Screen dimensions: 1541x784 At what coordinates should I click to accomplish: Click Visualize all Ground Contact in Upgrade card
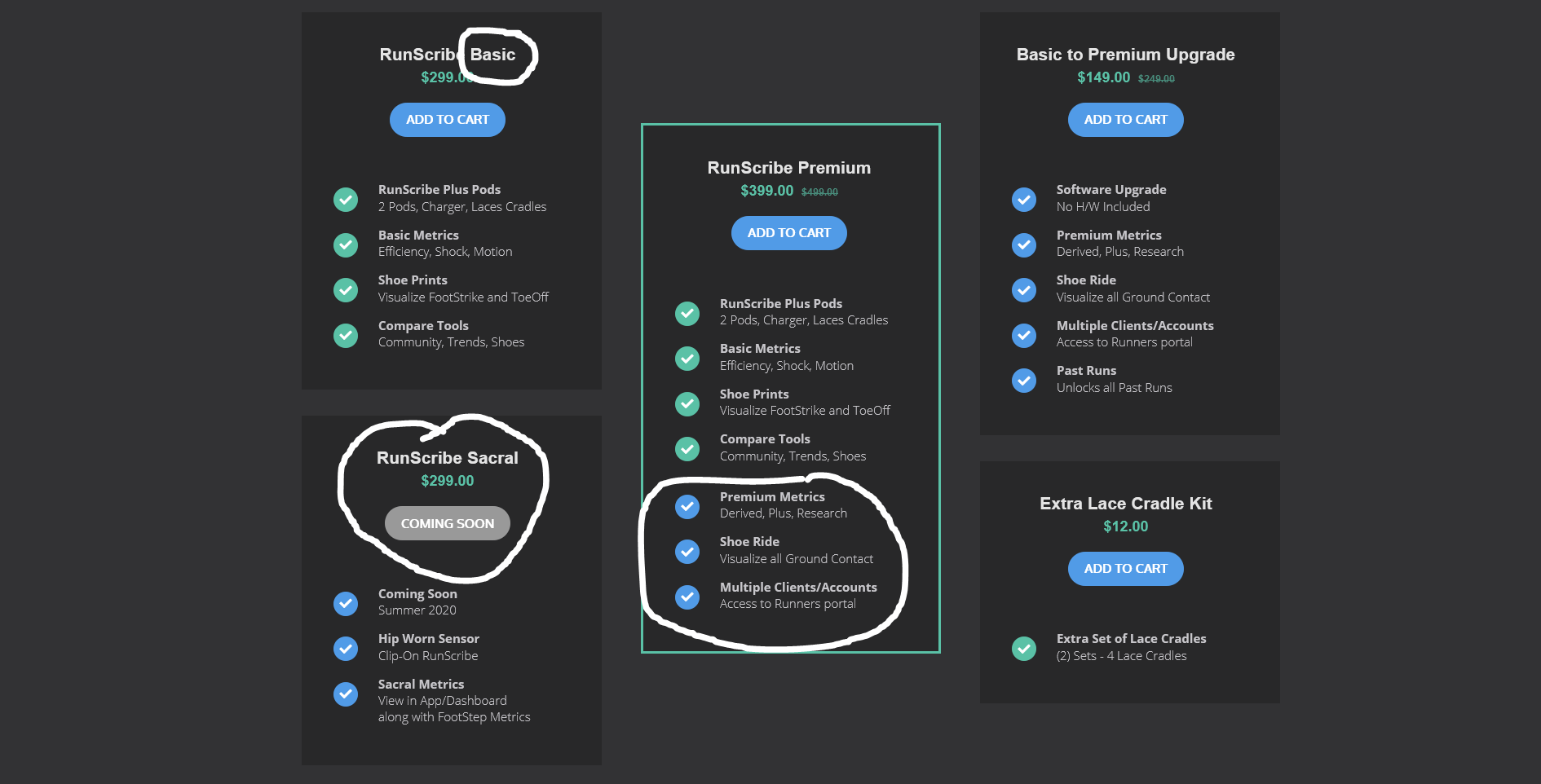tap(1133, 297)
